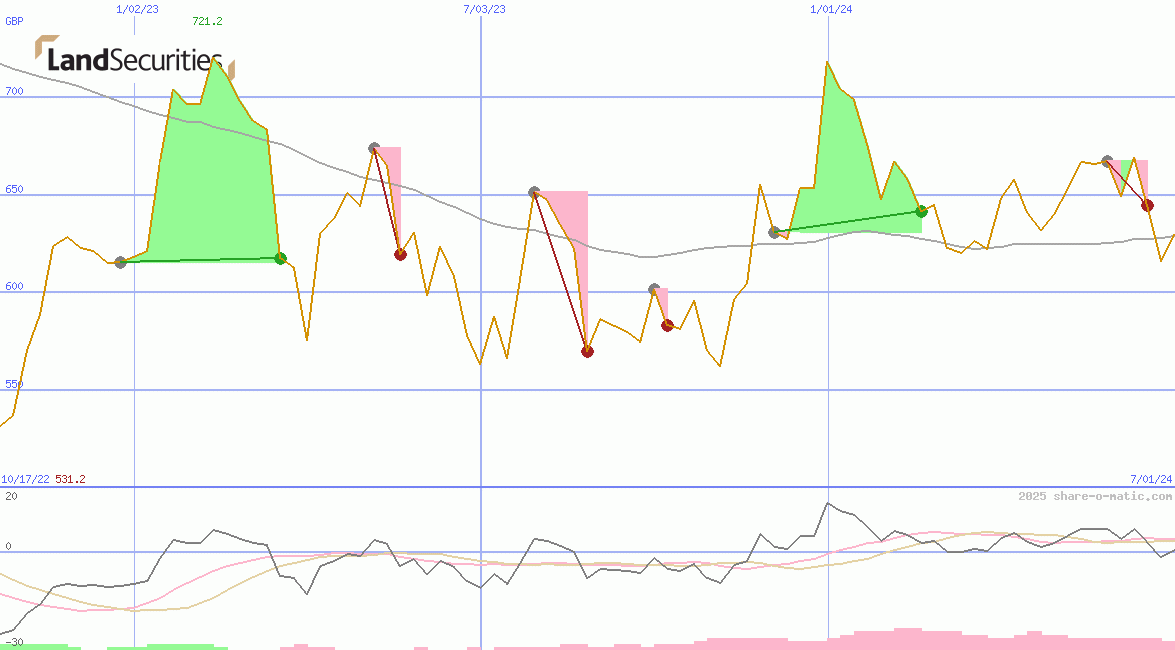Viewport: 1175px width, 650px height.
Task: Select the 1/02/23 date label
Action: point(137,9)
